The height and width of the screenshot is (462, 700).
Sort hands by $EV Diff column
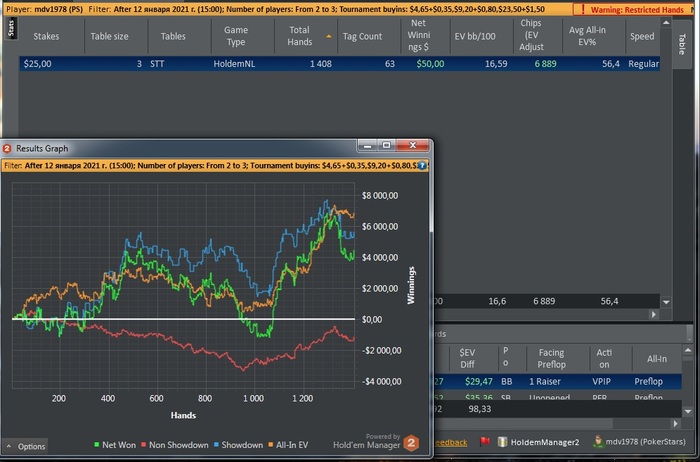click(x=467, y=358)
